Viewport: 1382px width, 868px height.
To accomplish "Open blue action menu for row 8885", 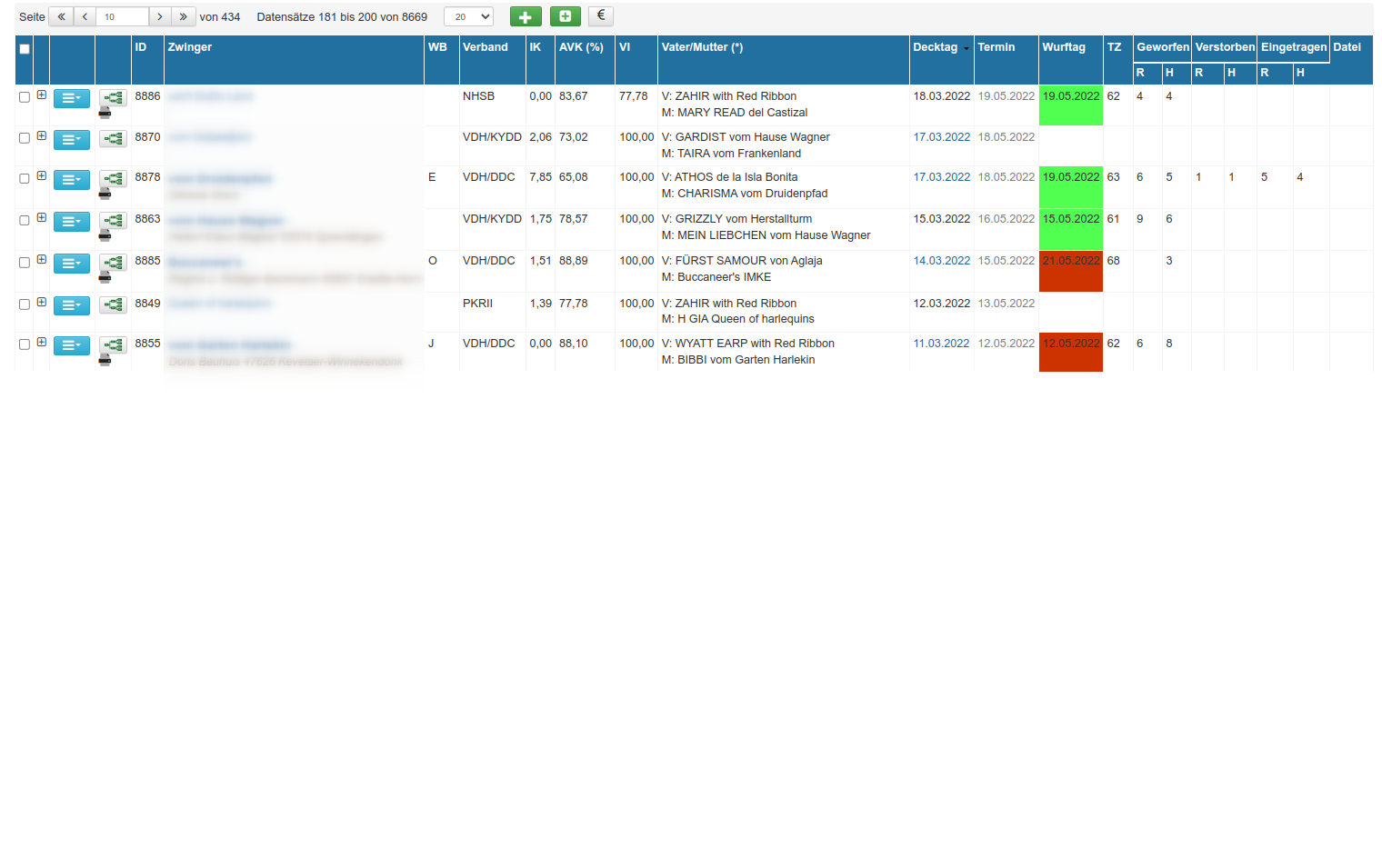I will (71, 264).
